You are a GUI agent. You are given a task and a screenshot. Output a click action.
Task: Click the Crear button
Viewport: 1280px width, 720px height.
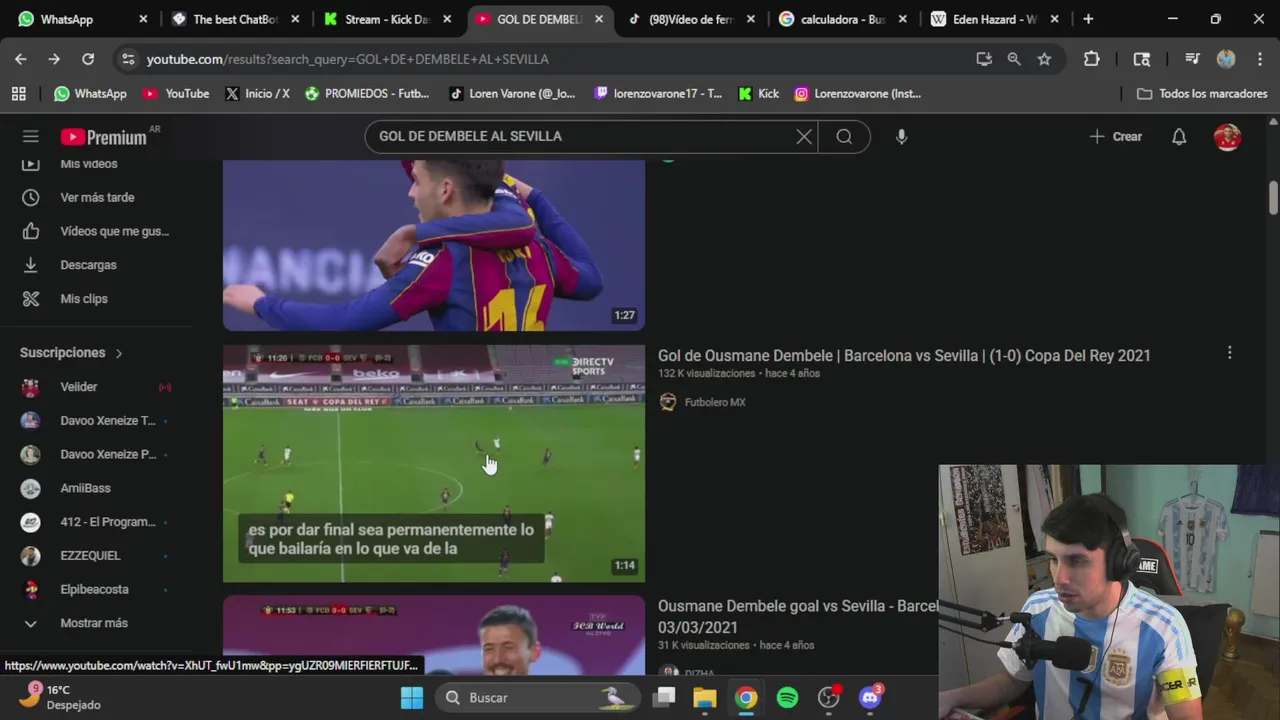tap(1116, 137)
